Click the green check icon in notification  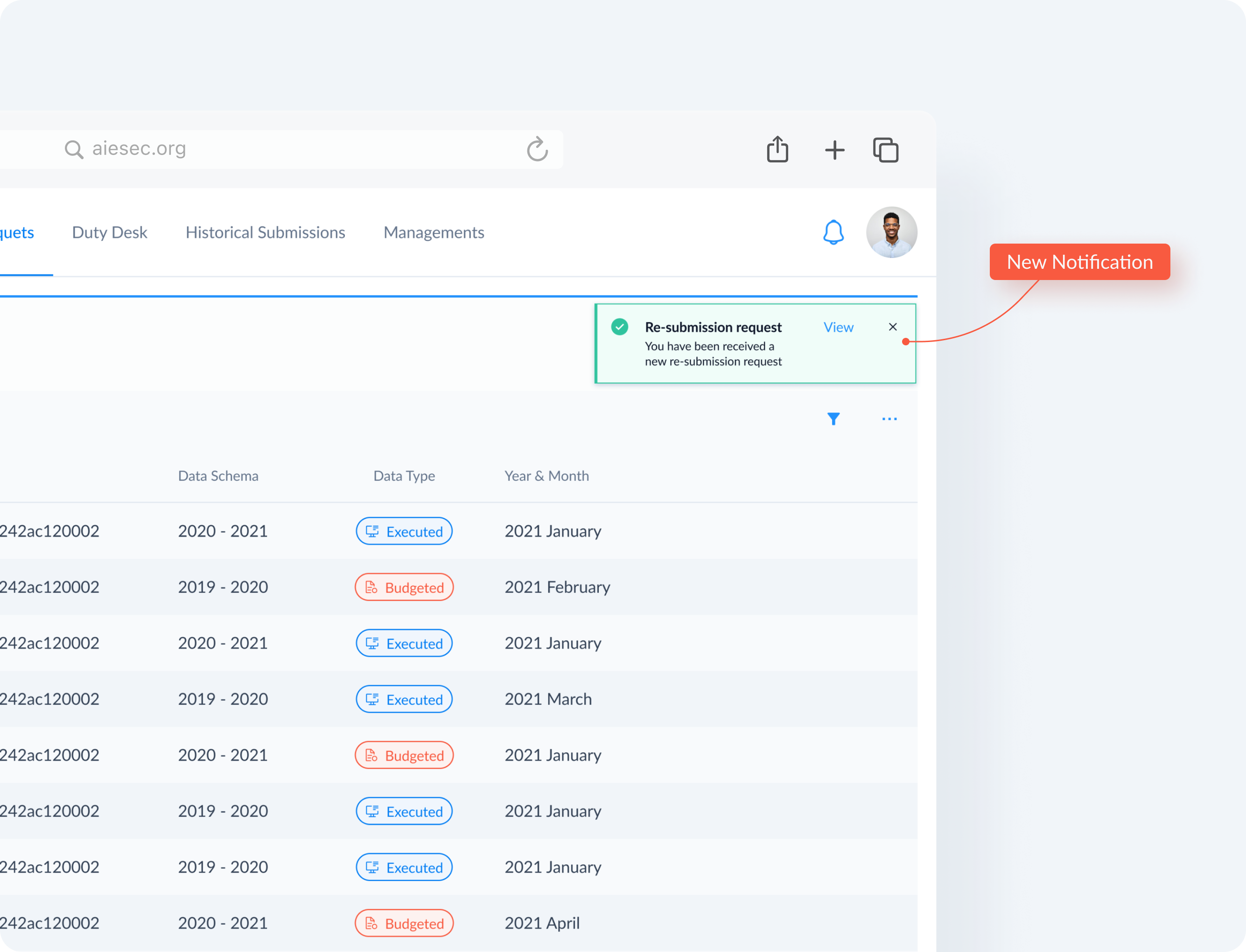pos(619,327)
